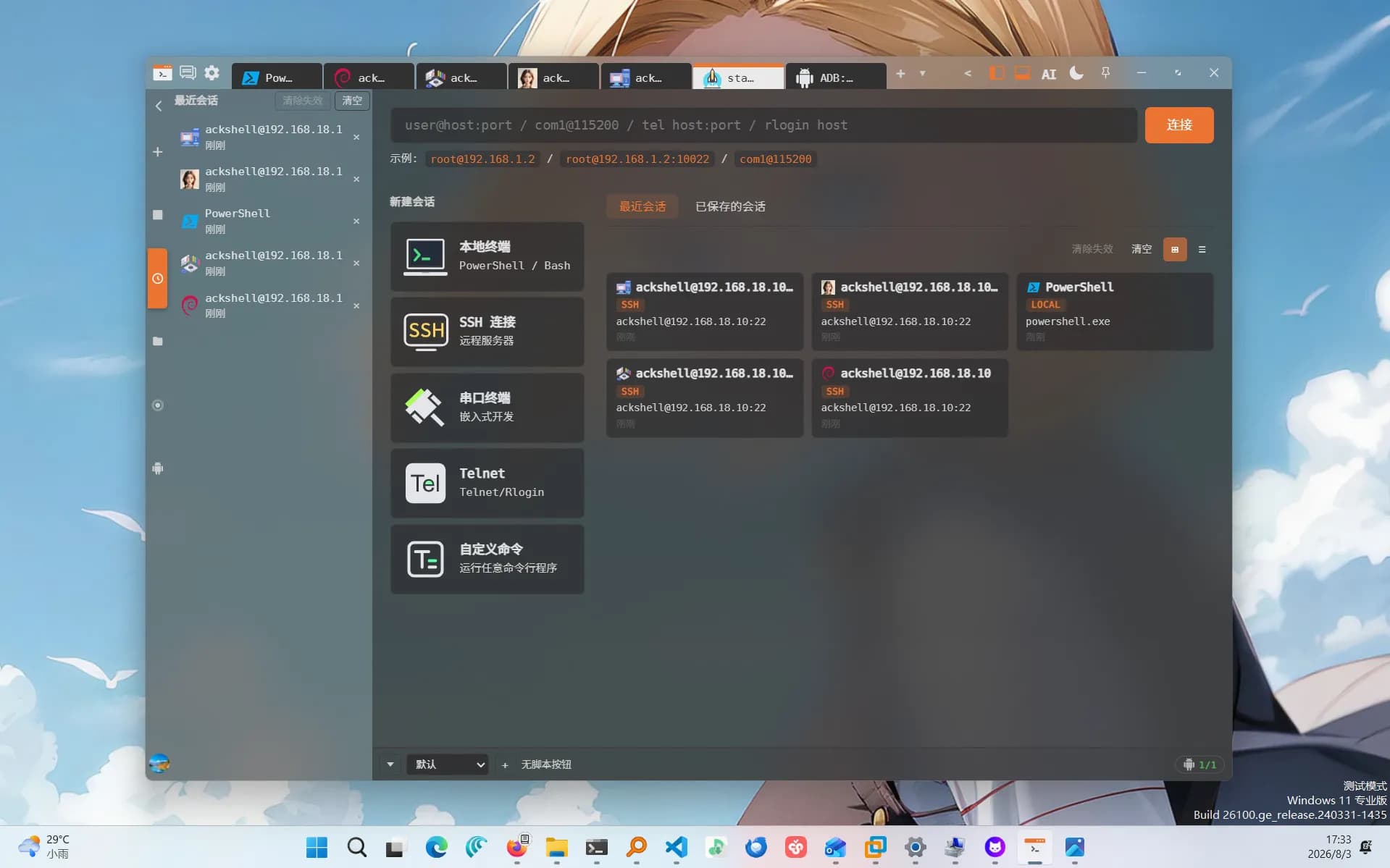Open File Explorer from the taskbar
Image resolution: width=1390 pixels, height=868 pixels.
(x=556, y=847)
